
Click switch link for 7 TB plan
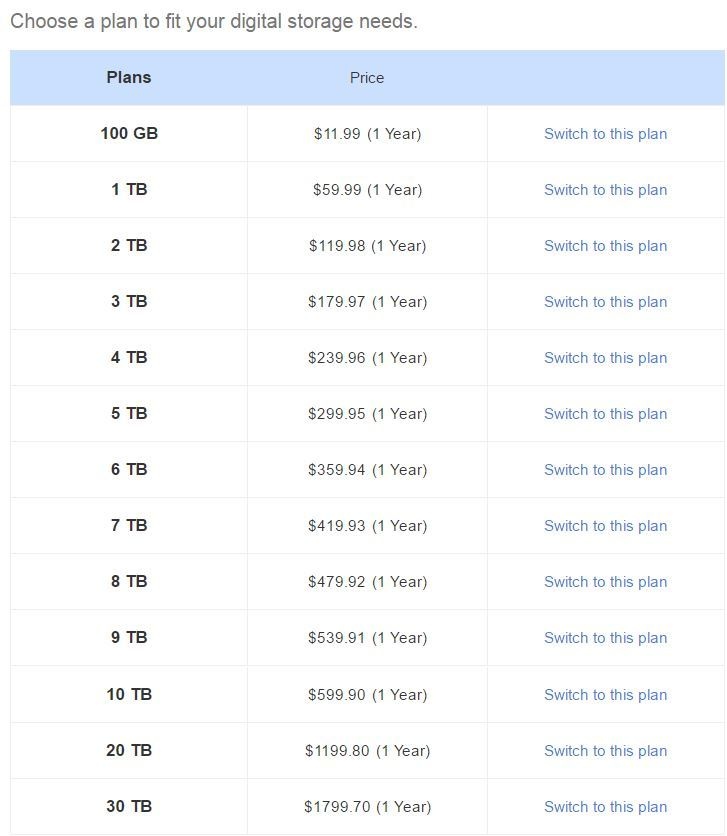tap(605, 526)
